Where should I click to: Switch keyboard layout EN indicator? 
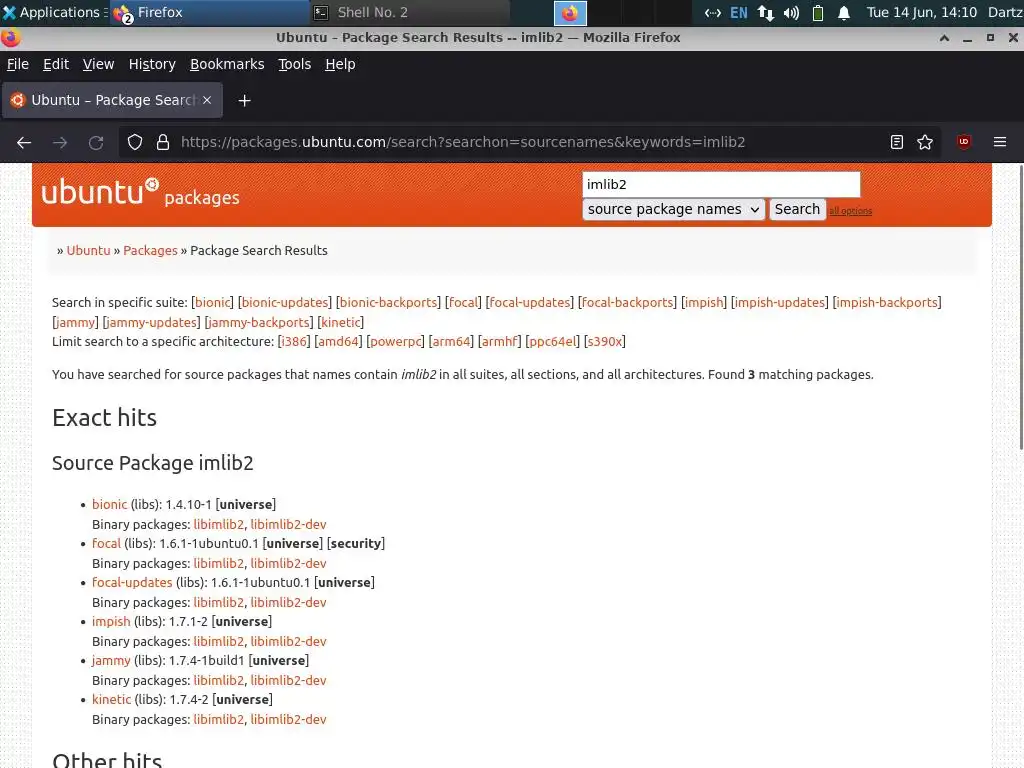point(739,13)
